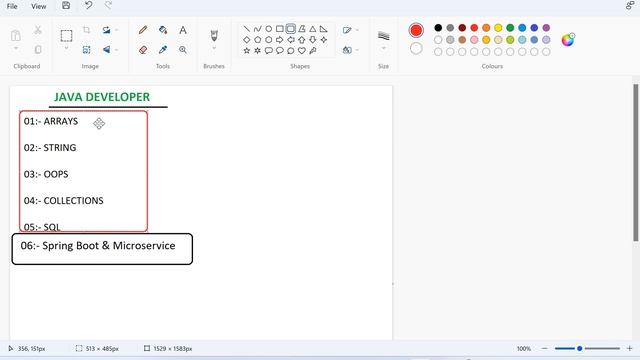Pick the yellow colour swatch
This screenshot has height=360, width=640.
pyautogui.click(x=498, y=28)
